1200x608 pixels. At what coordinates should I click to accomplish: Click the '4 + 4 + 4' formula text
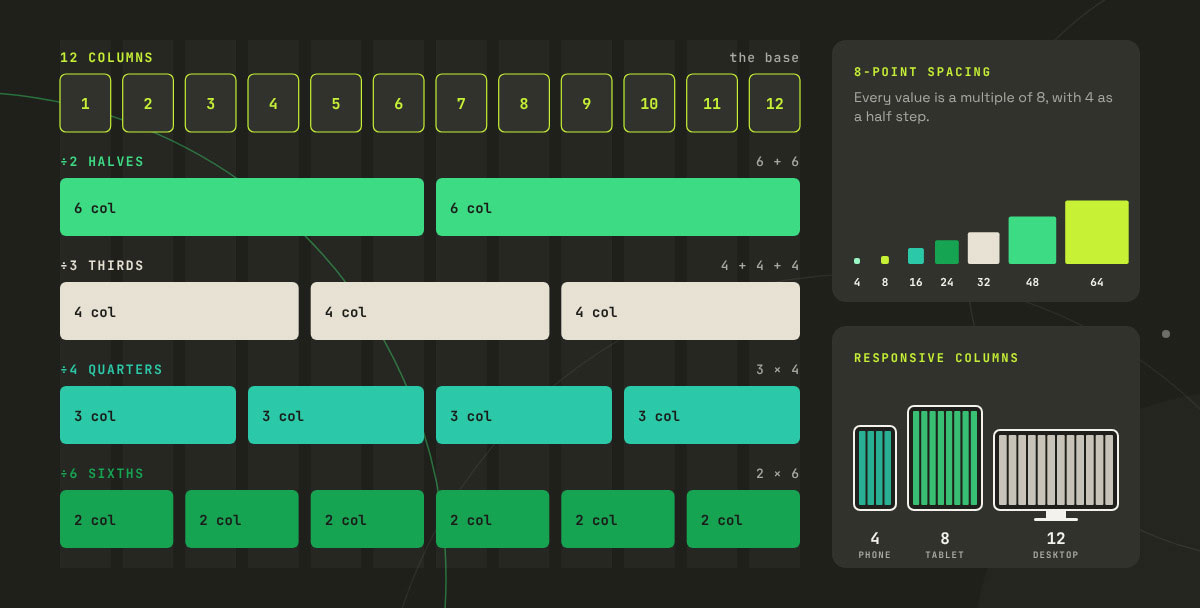761,266
